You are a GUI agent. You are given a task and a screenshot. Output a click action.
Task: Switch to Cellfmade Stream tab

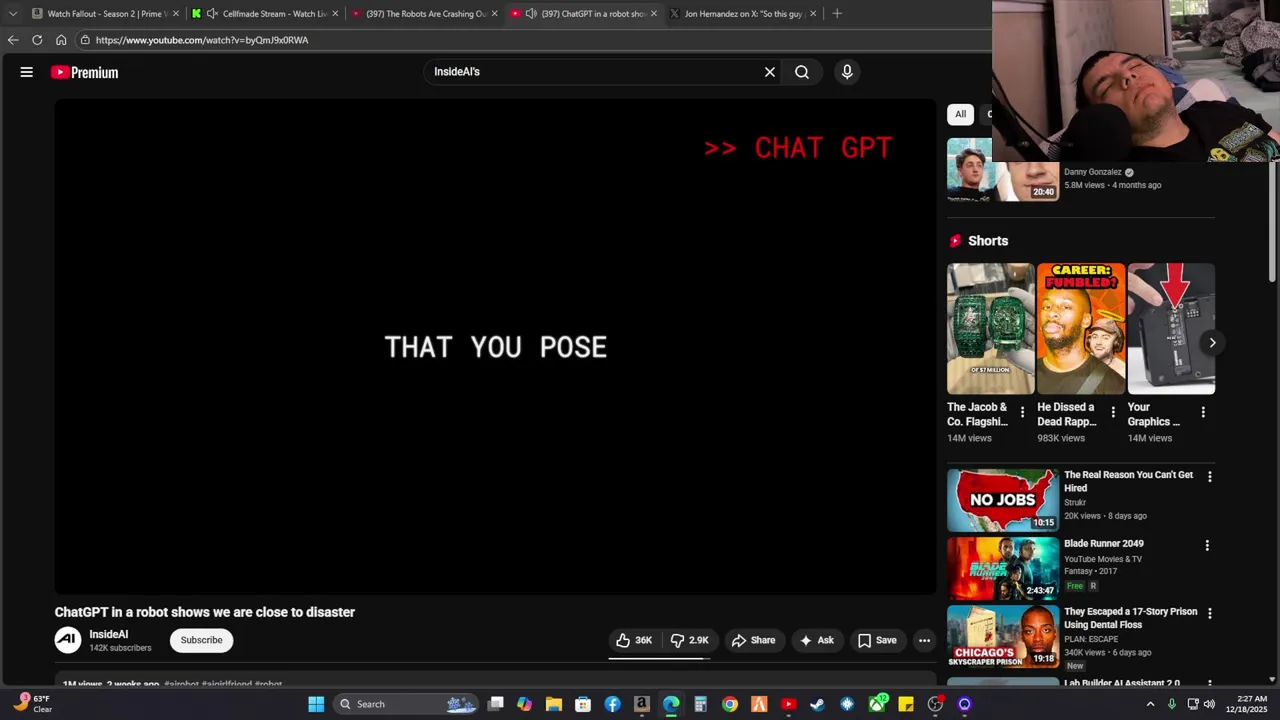coord(265,13)
